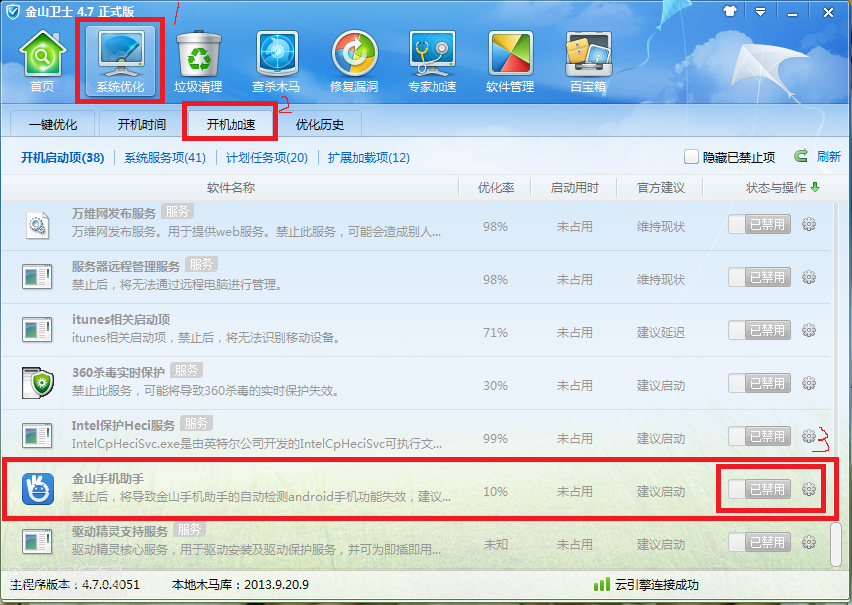Click the 360杀毒实时保护 shield icon
This screenshot has height=605, width=852.
point(37,383)
